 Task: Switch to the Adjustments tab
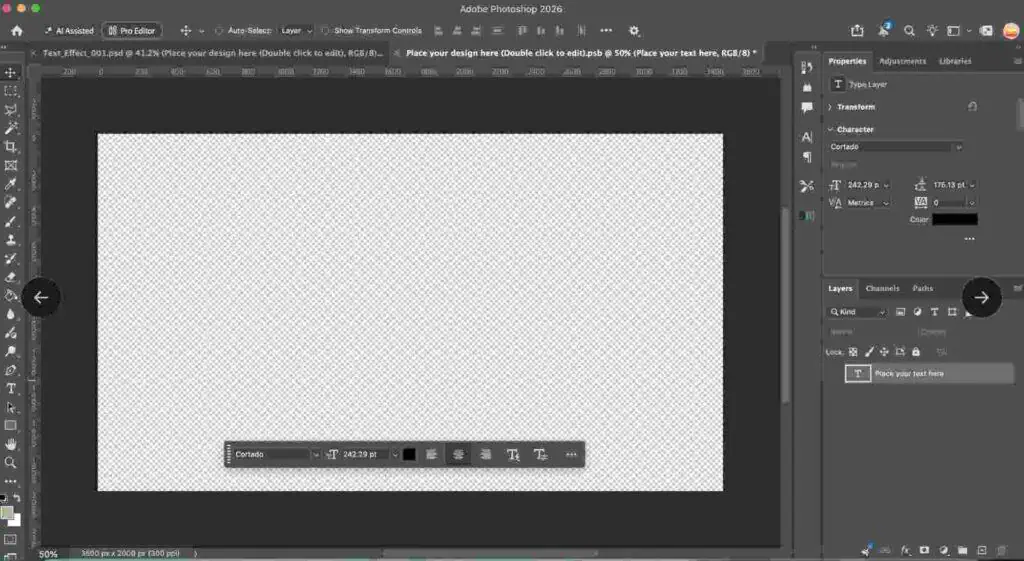902,61
